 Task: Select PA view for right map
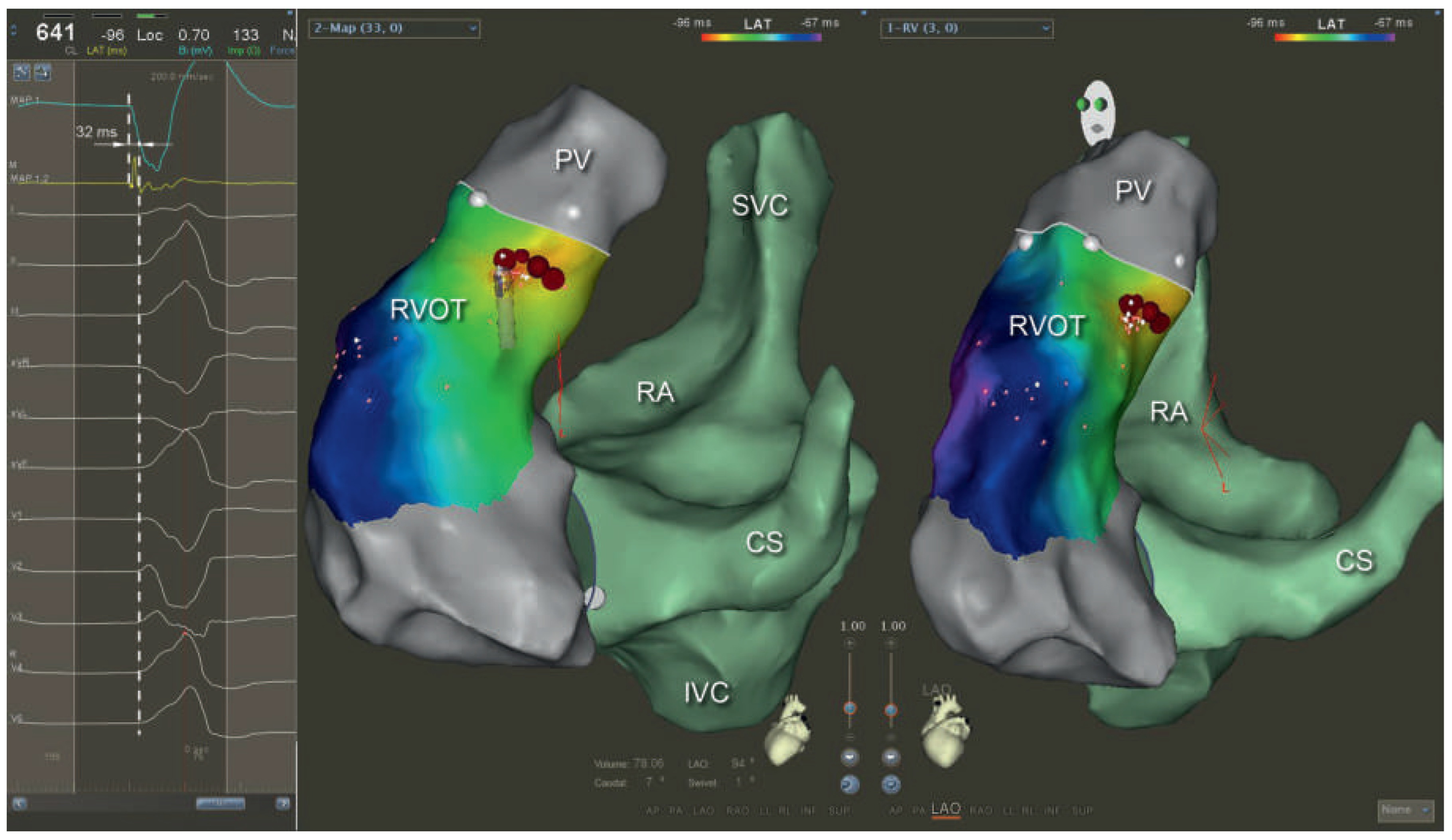[918, 810]
